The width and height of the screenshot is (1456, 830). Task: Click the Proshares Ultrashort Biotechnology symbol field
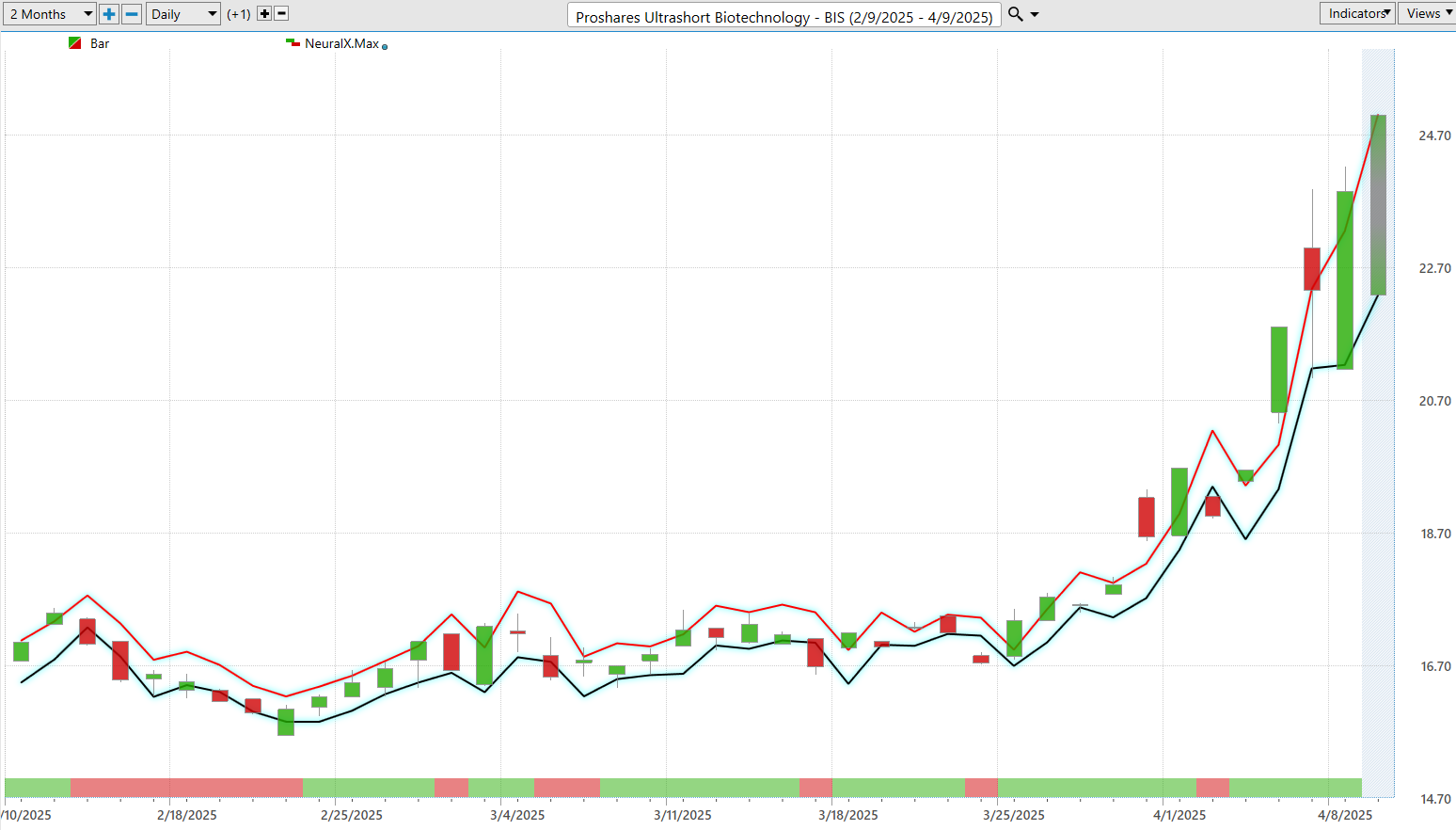tap(784, 16)
